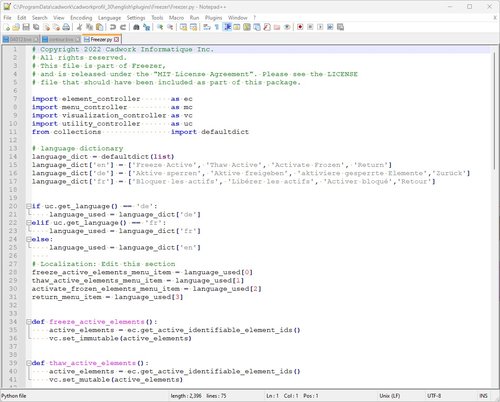Image resolution: width=500 pixels, height=402 pixels.
Task: Collapse the 'if uc.get_language()' fold on line 20
Action: click(x=29, y=206)
